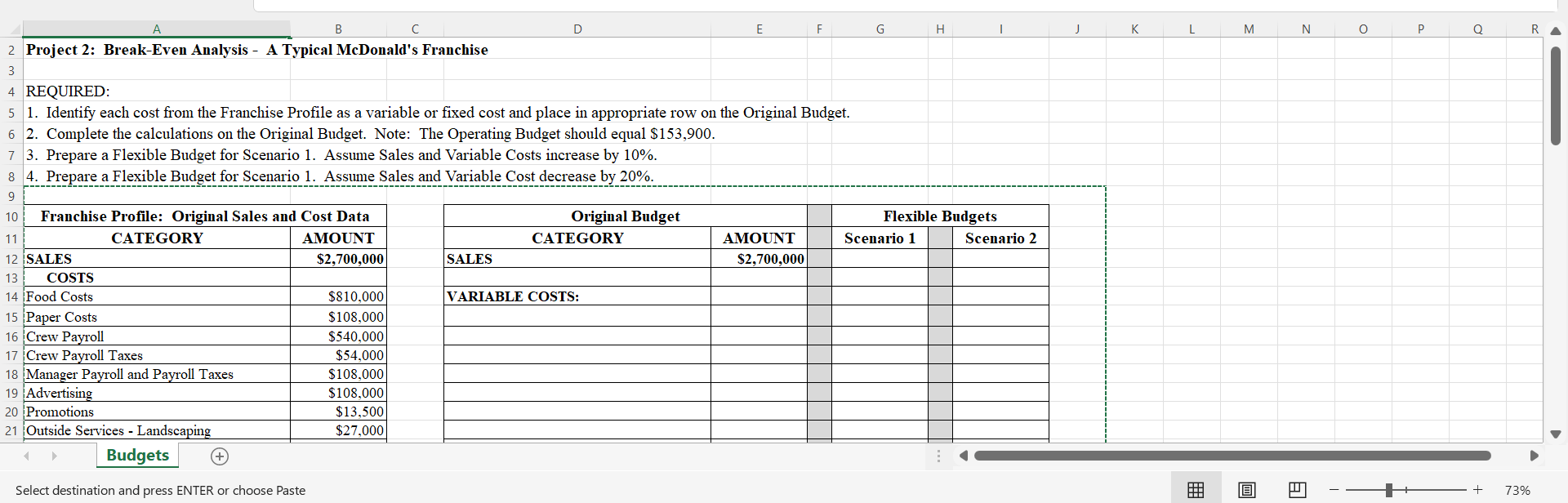Click 'Franchise Profile: Original Sales and Cost Data' header
The image size is (1568, 503).
(x=205, y=216)
